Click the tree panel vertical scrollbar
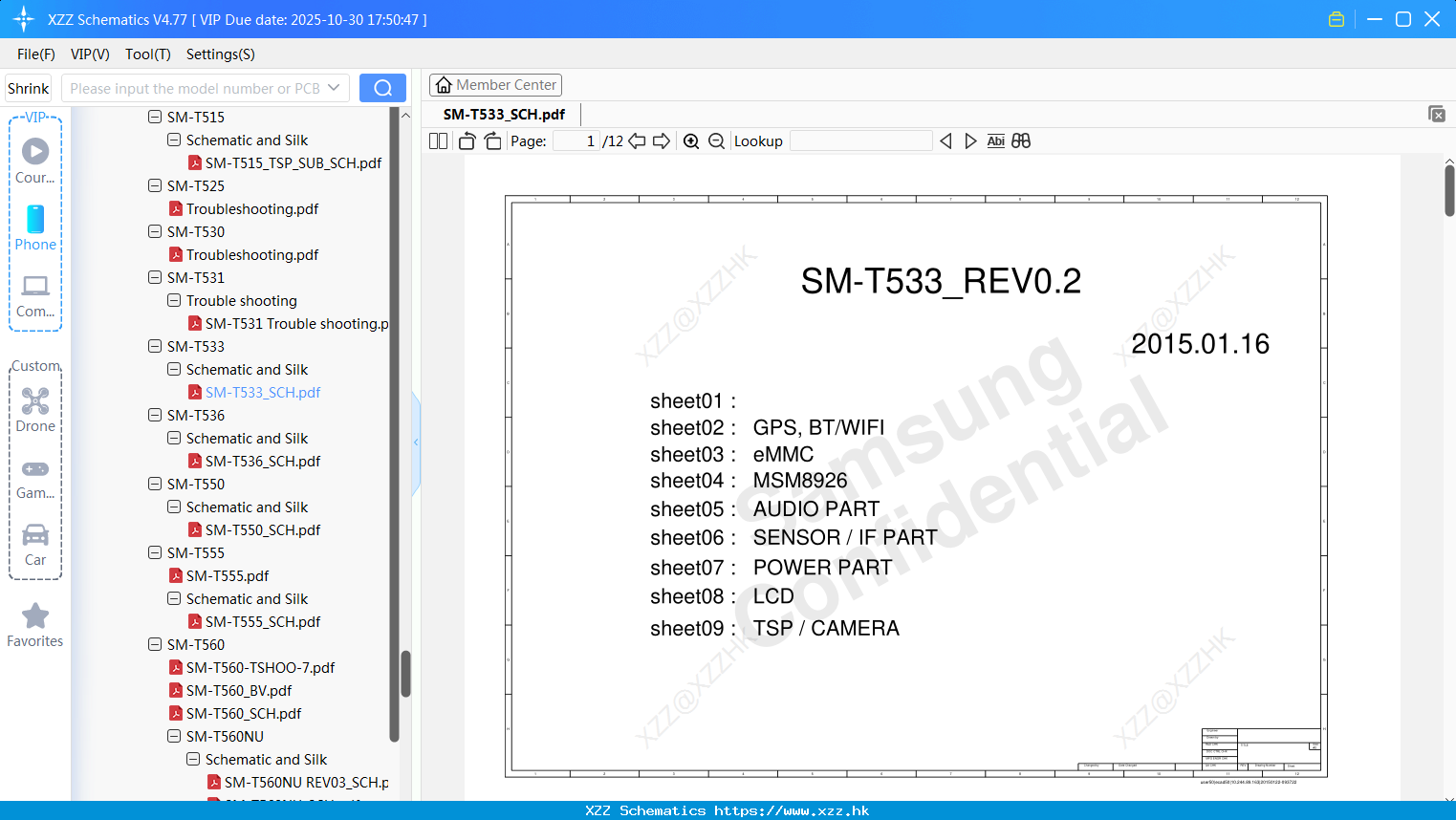1456x820 pixels. pyautogui.click(x=404, y=675)
